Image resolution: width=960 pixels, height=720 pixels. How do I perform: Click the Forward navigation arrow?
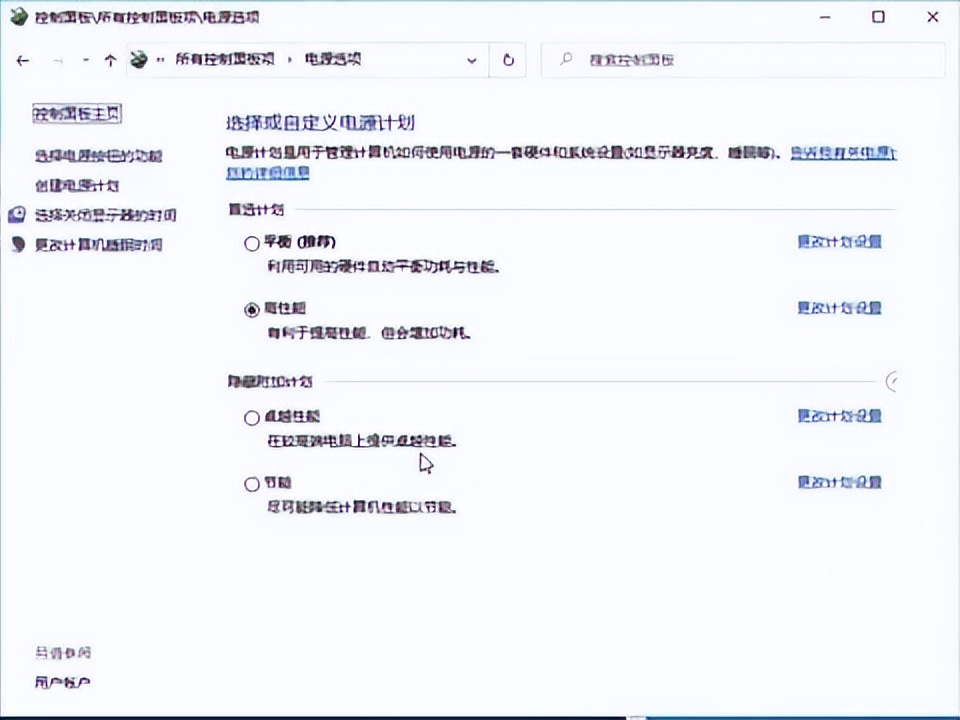point(57,60)
